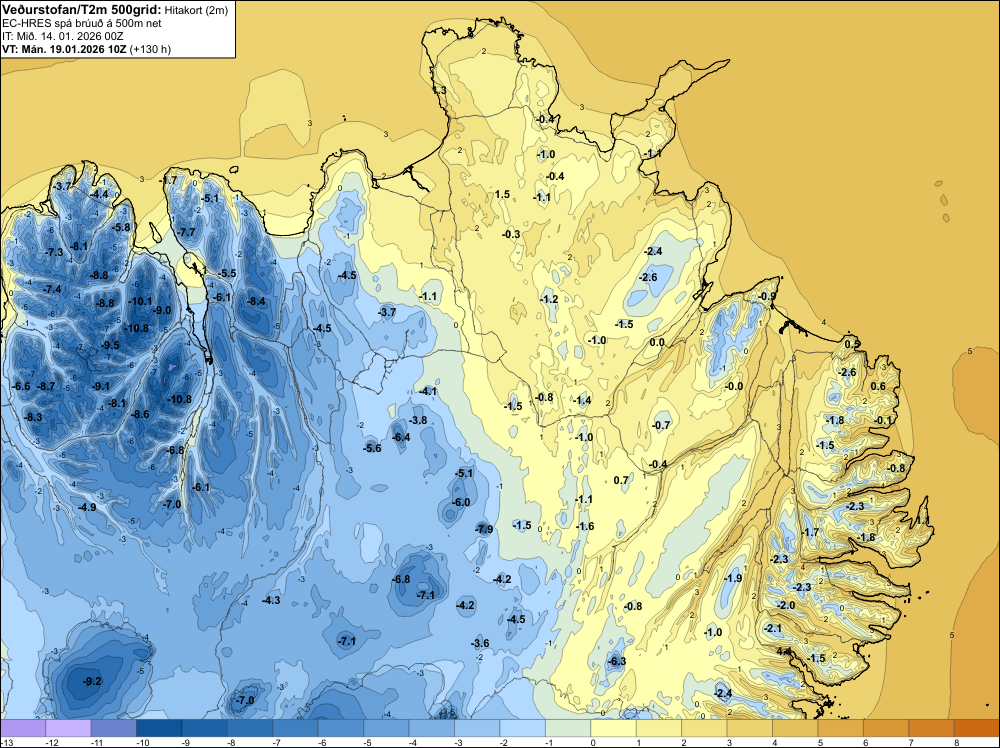Select the '0.5' label on the east coast
Image resolution: width=1000 pixels, height=748 pixels.
click(852, 344)
